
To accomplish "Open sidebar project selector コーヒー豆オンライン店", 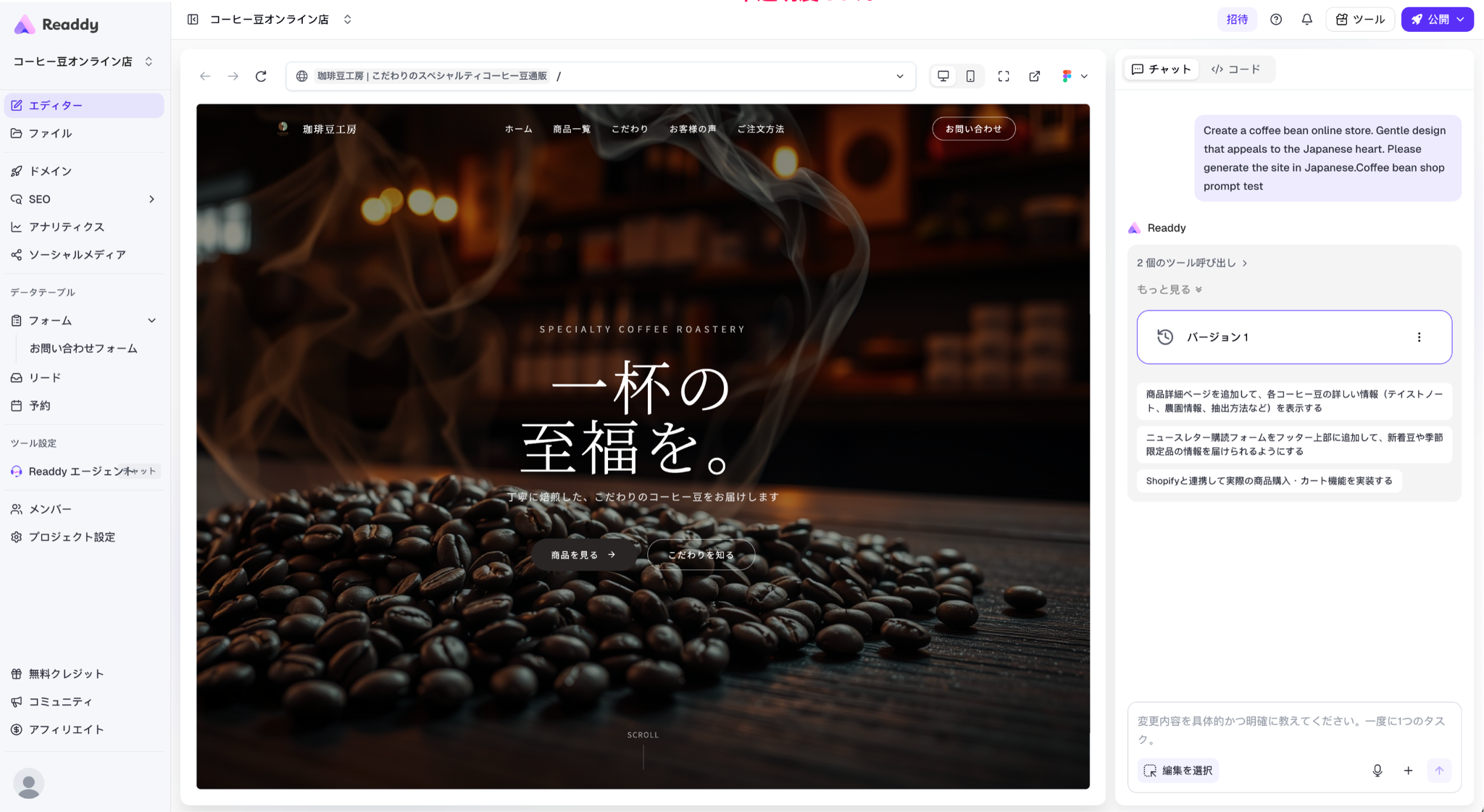I will coord(83,62).
